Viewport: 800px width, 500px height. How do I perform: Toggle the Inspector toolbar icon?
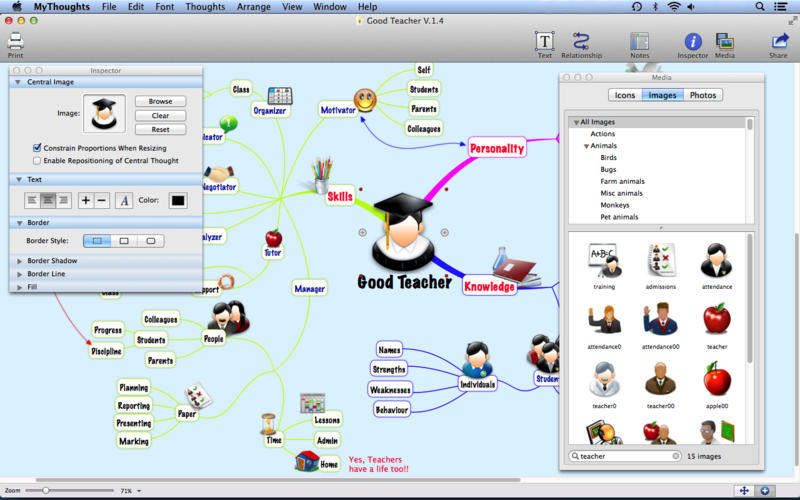pyautogui.click(x=692, y=41)
